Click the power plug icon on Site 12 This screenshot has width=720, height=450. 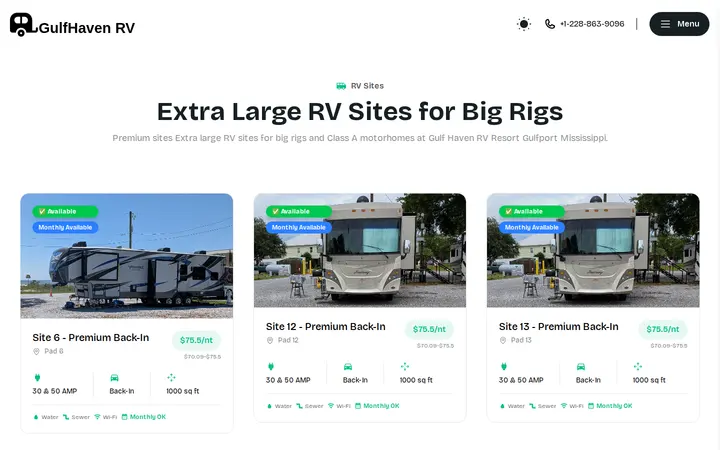(271, 366)
